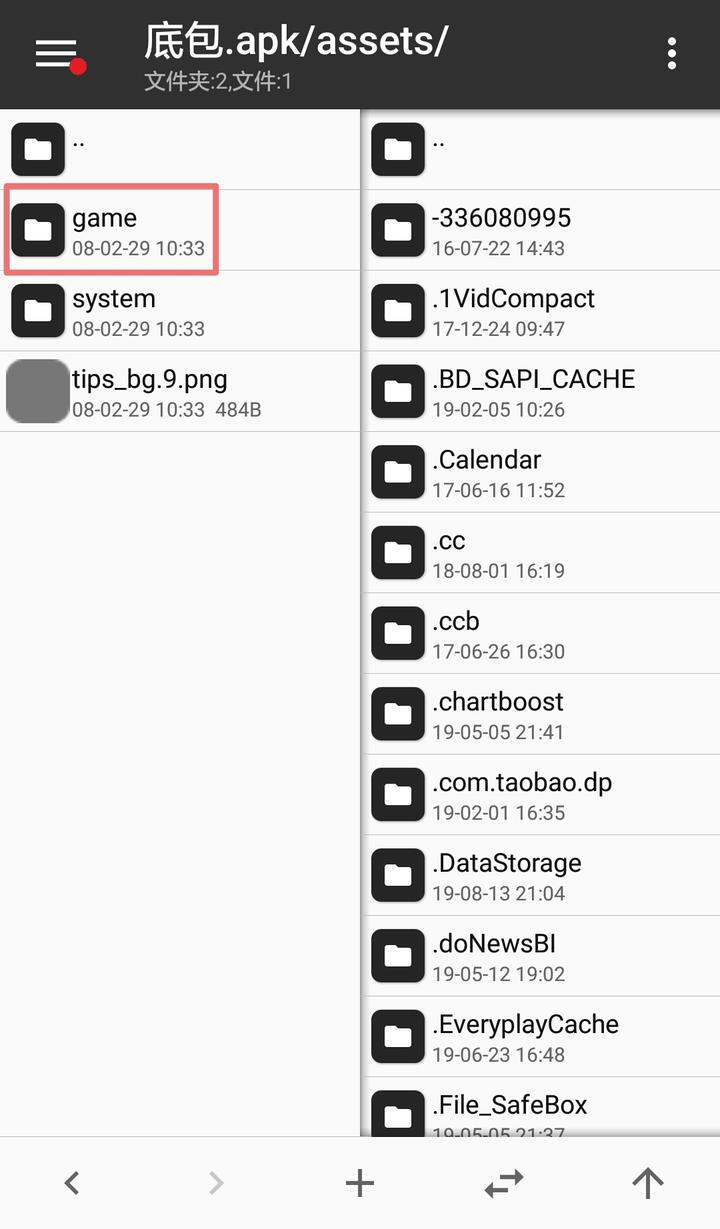Image resolution: width=720 pixels, height=1229 pixels.
Task: Open the .com.taobao.dp folder
Action: (x=541, y=795)
